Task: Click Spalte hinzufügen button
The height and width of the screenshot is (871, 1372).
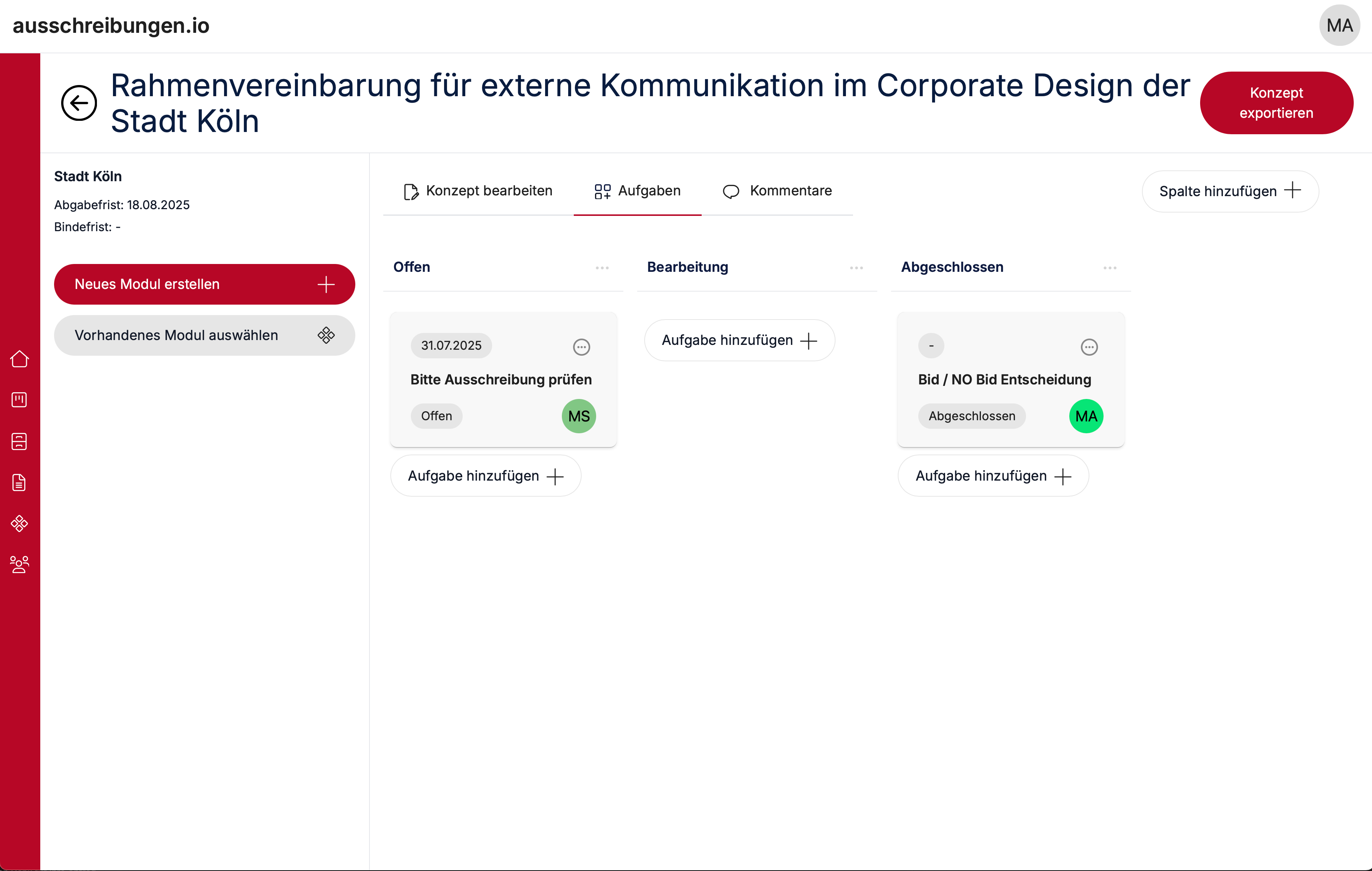Action: click(x=1230, y=191)
